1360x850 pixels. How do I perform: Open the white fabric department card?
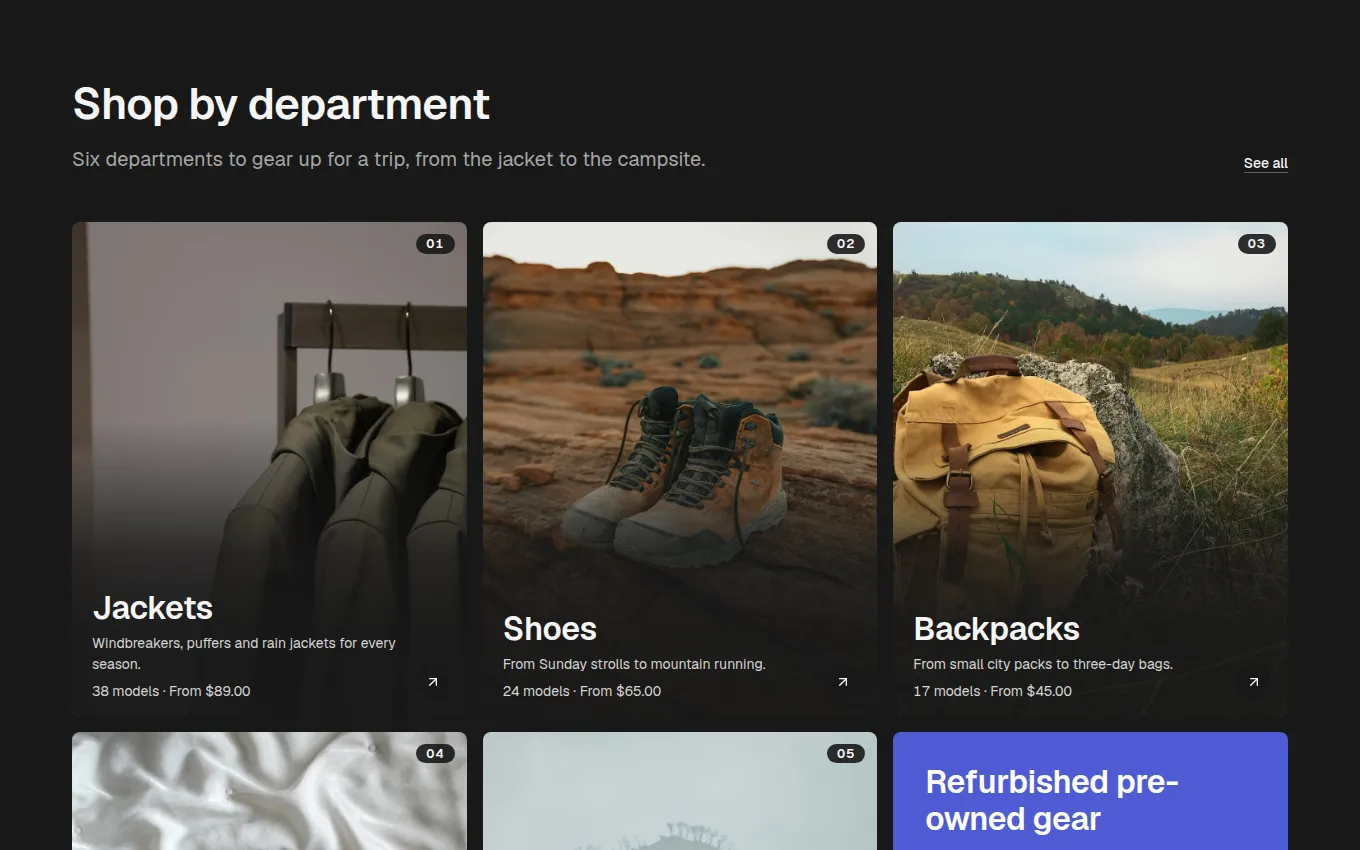(x=269, y=791)
